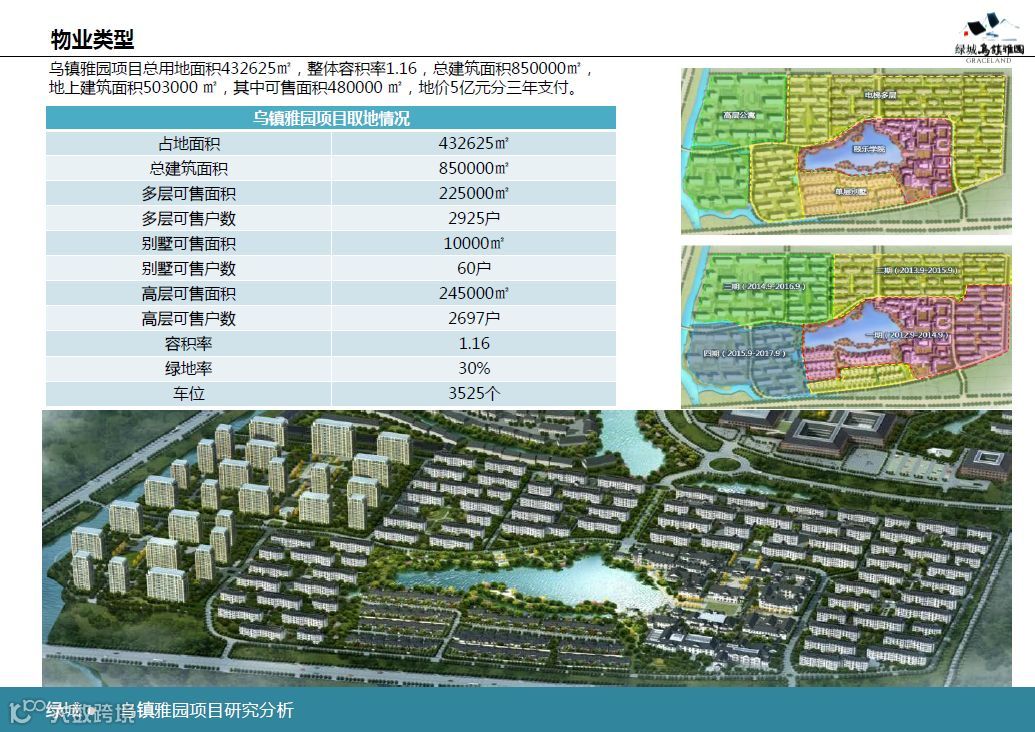Select the 1.16 value in the table
The width and height of the screenshot is (1035, 732).
[474, 344]
